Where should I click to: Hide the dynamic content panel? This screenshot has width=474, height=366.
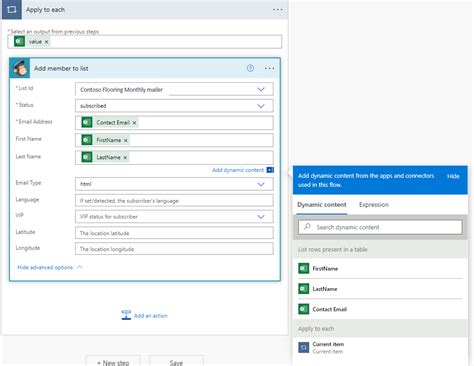pos(453,176)
